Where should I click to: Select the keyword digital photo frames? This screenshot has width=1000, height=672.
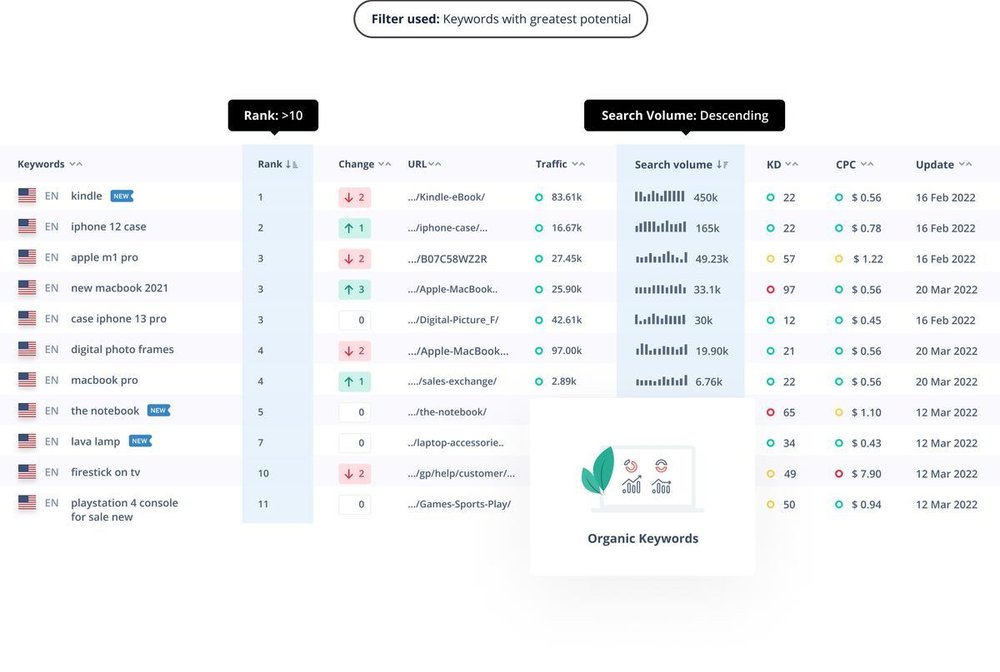[122, 349]
